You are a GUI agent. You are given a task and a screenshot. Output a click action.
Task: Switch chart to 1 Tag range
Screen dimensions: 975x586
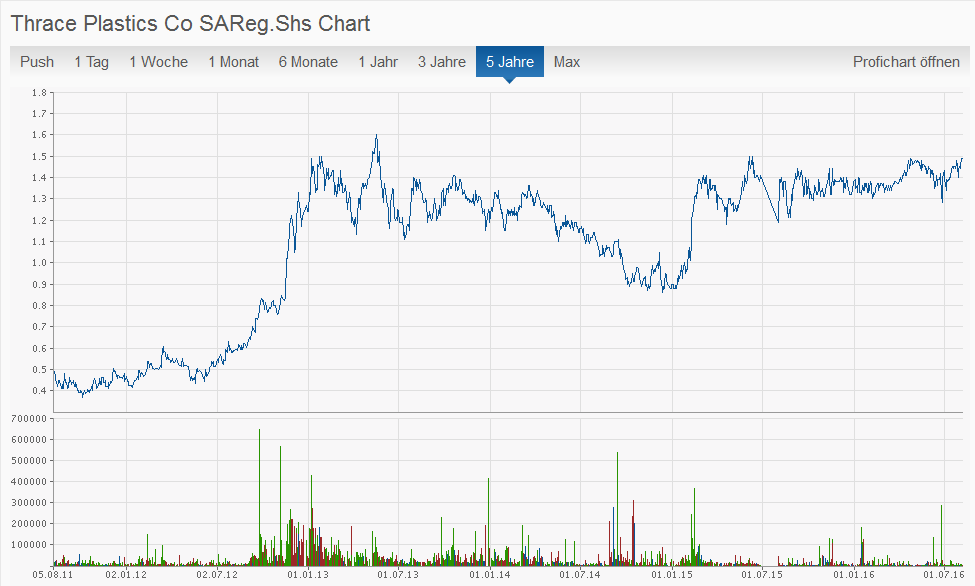[91, 62]
